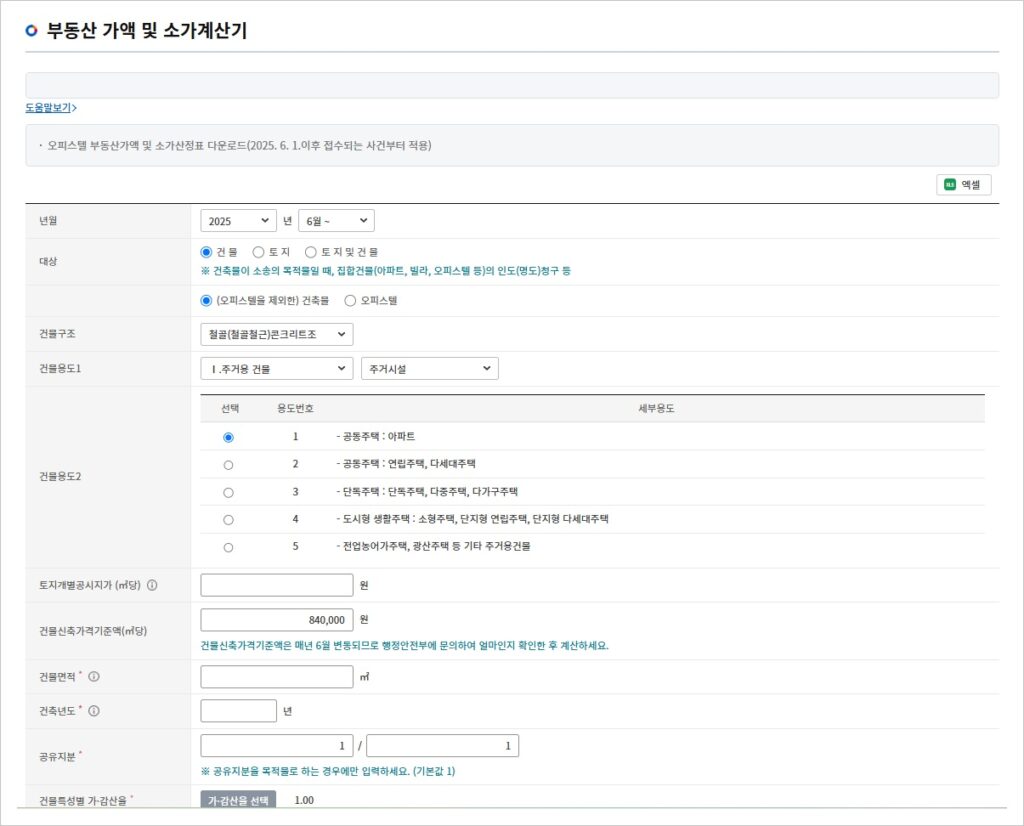The height and width of the screenshot is (826, 1024).
Task: Select usage number 3 단독주택 radio
Action: [x=228, y=492]
